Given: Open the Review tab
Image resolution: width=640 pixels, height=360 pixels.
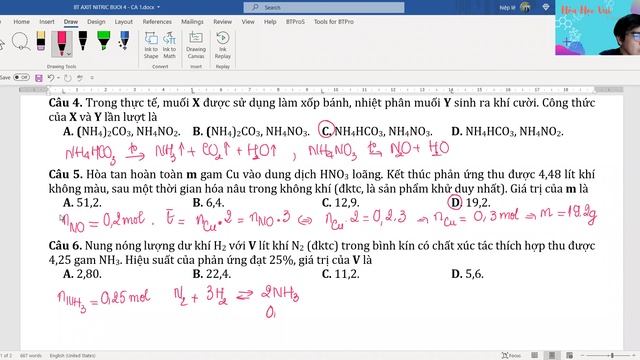Looking at the screenshot, I should [222, 22].
